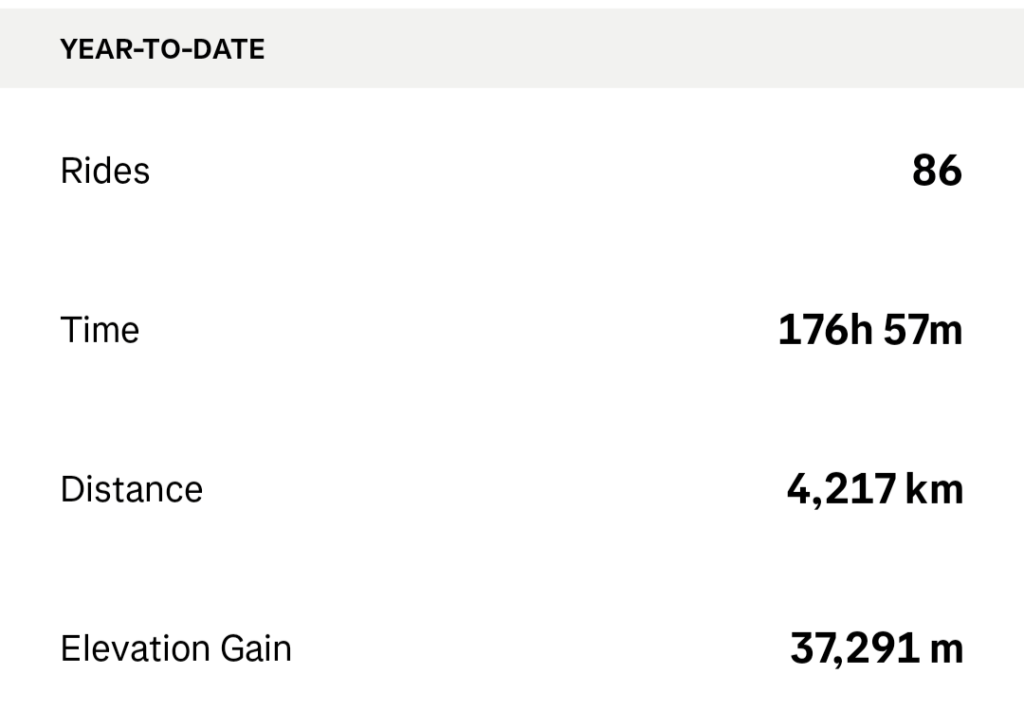
Task: Click the km unit after distance
Action: [x=935, y=490]
